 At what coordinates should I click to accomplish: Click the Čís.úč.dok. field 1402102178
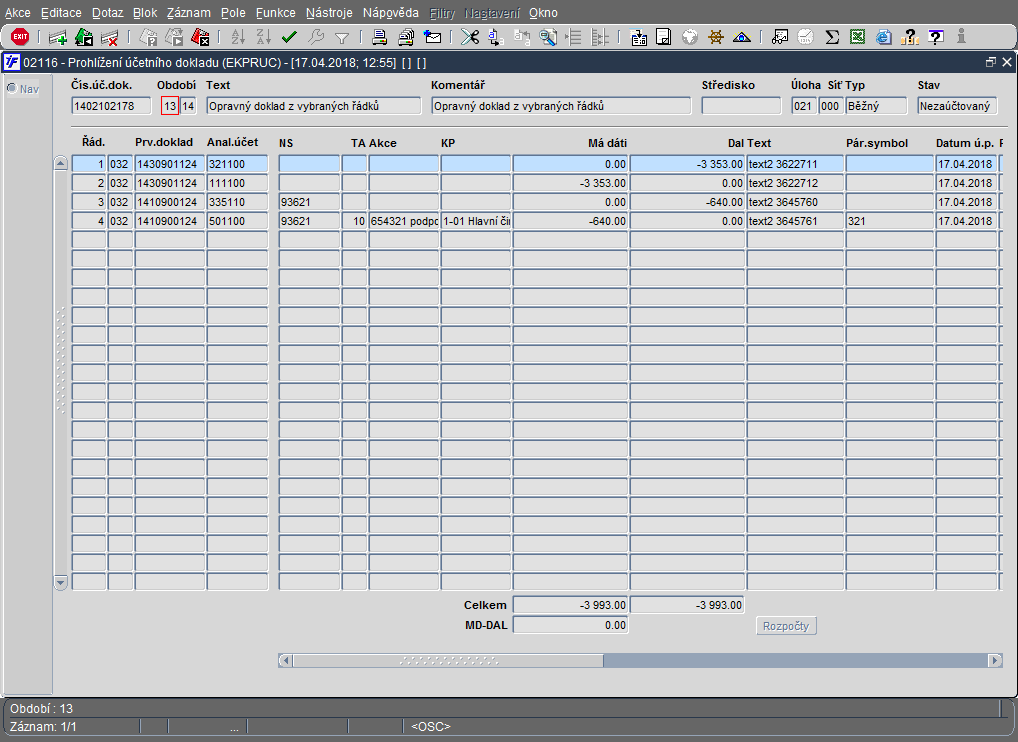point(111,106)
